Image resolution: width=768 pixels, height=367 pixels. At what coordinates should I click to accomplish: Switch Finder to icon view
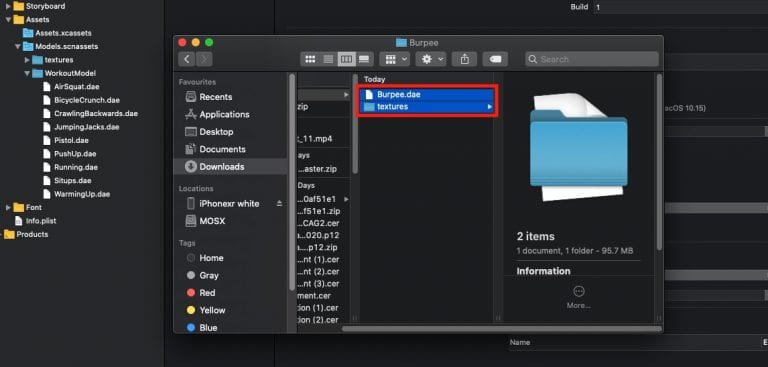[x=310, y=59]
